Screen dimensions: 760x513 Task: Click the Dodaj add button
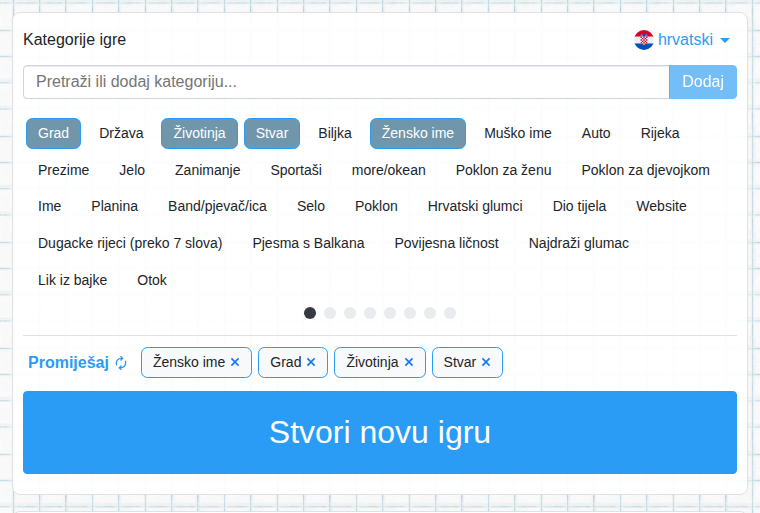coord(703,82)
